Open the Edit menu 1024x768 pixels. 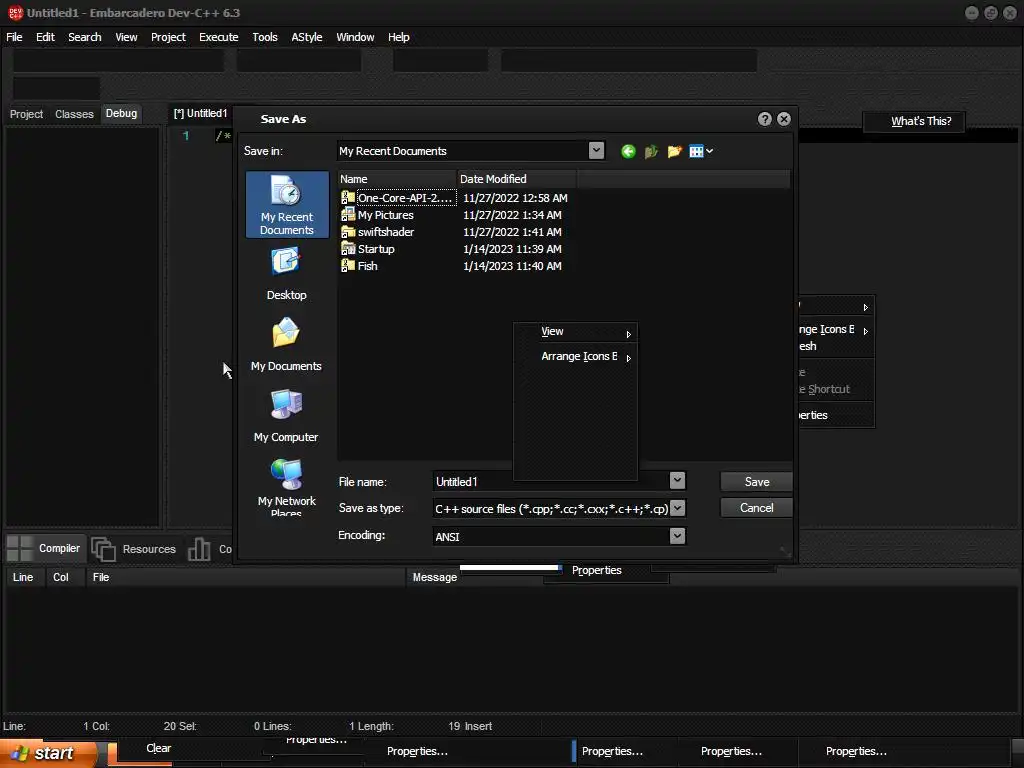point(45,37)
